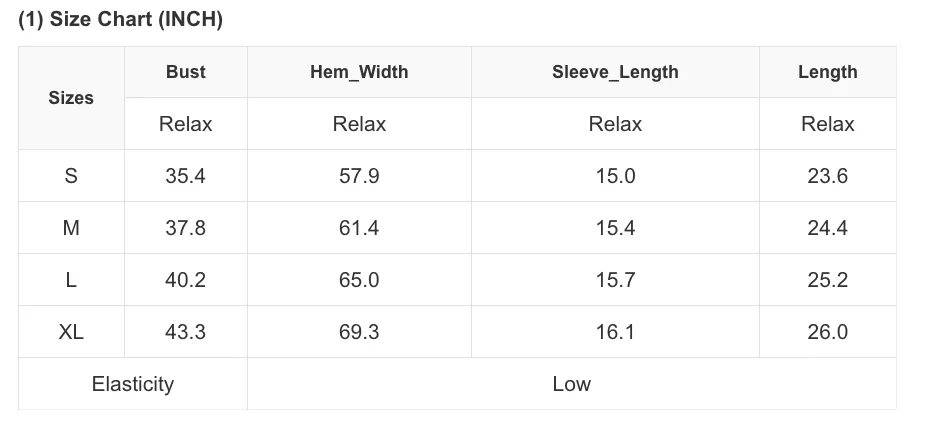This screenshot has width=926, height=440.
Task: Click bust value 35.4 for size S
Action: (x=185, y=176)
